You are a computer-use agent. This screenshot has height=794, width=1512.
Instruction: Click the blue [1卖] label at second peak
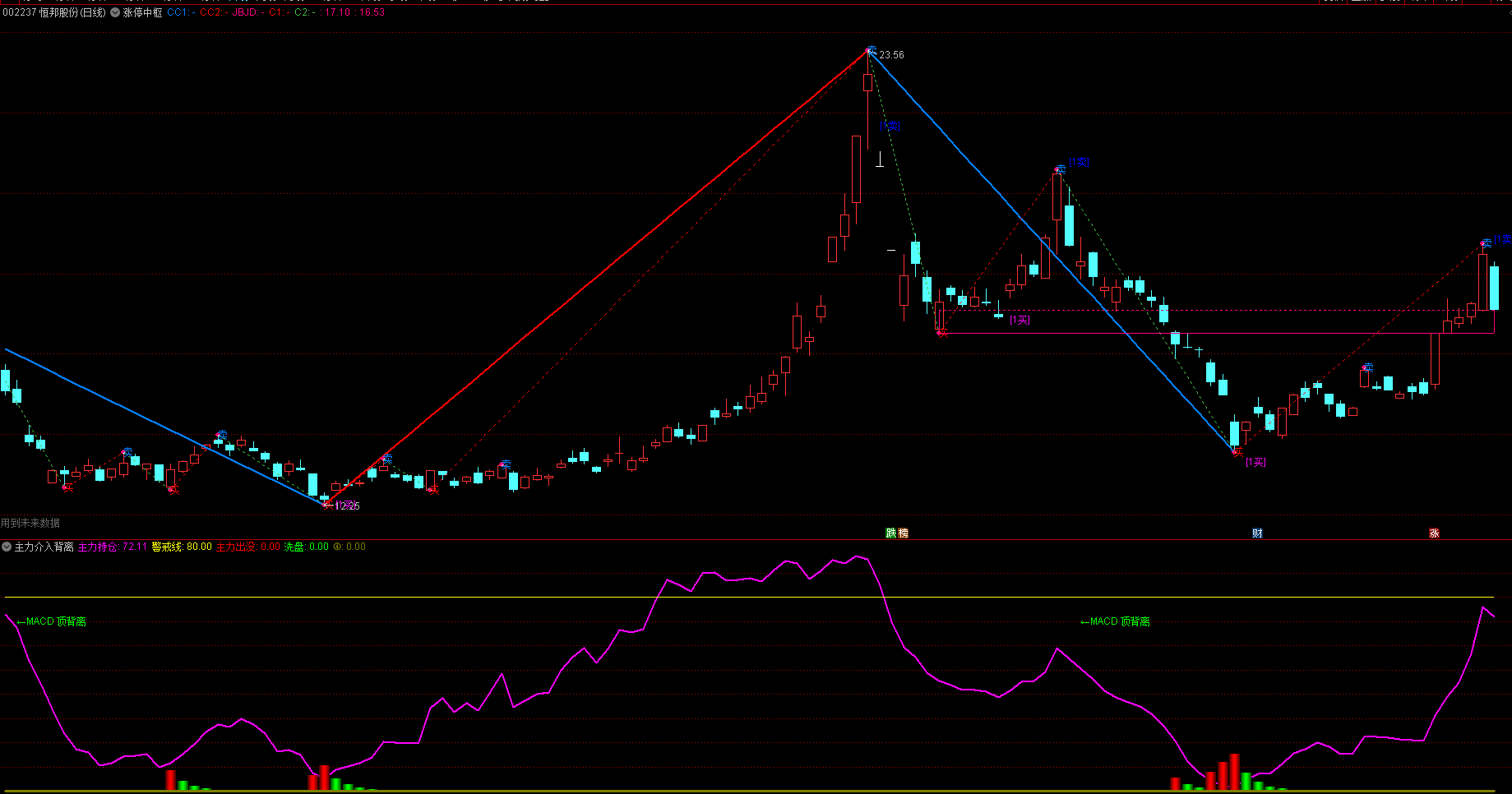click(x=1078, y=162)
